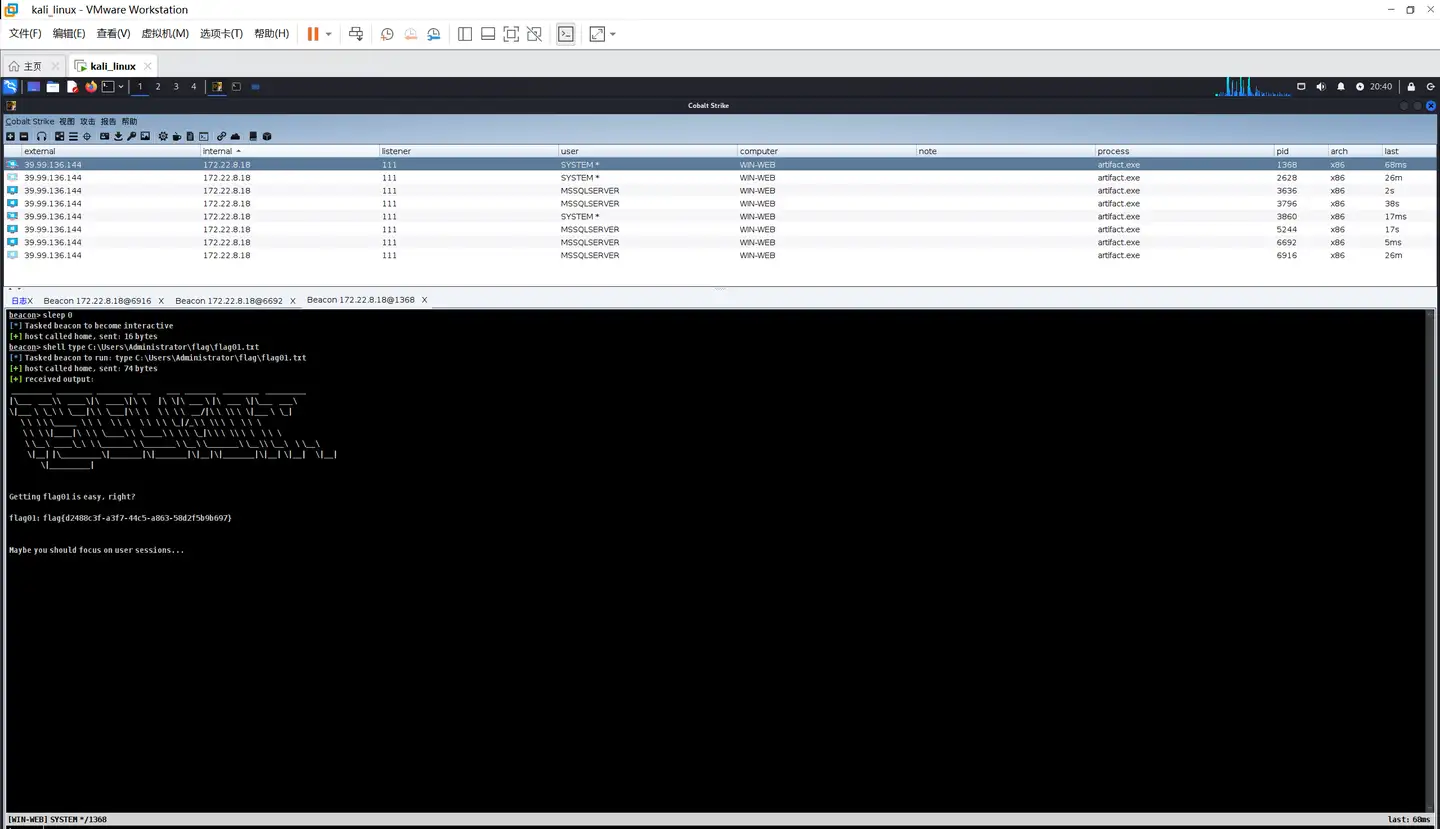Click the Disconnect from team server minus icon
The height and width of the screenshot is (829, 1440).
[24, 136]
